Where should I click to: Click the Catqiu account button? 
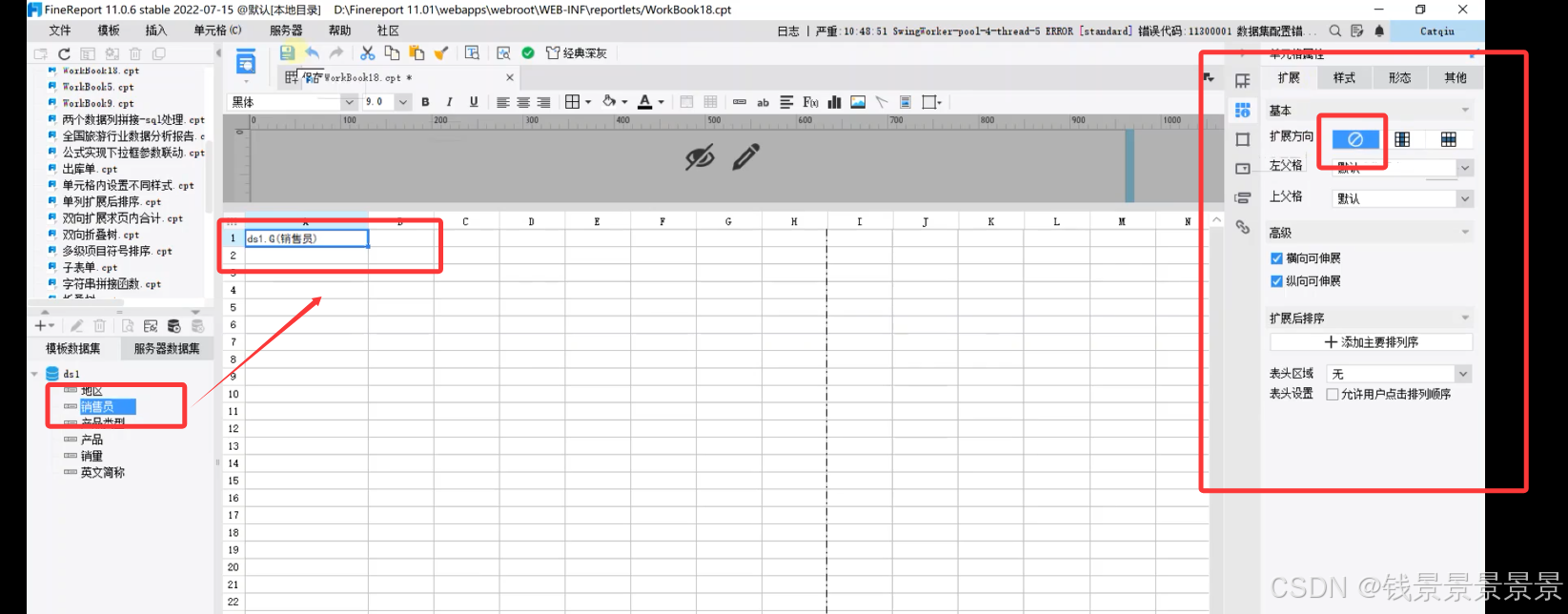pyautogui.click(x=1436, y=31)
